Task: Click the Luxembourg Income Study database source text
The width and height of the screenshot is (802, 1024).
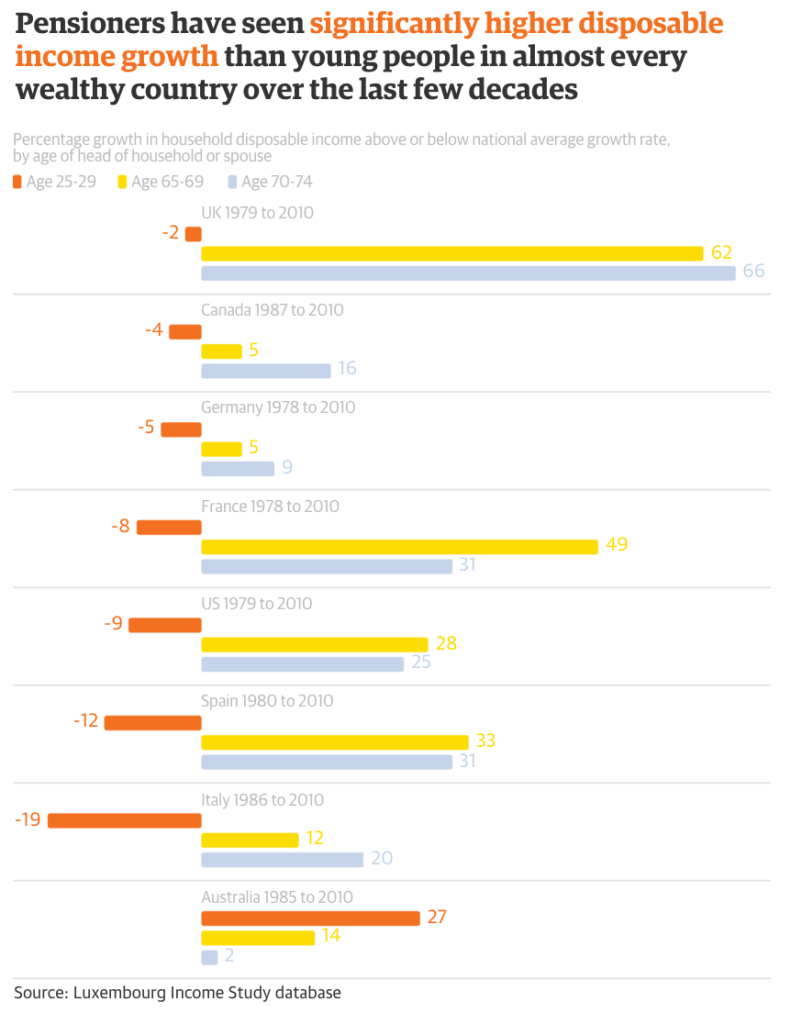Action: point(177,993)
